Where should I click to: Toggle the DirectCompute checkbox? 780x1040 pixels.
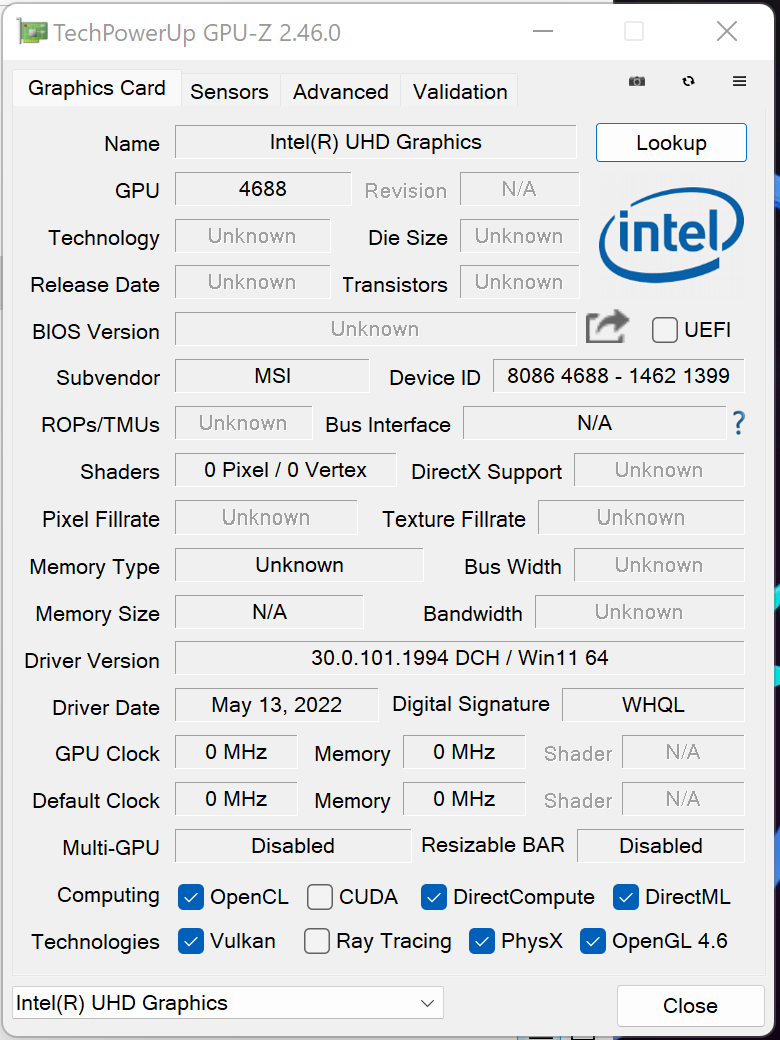[433, 897]
